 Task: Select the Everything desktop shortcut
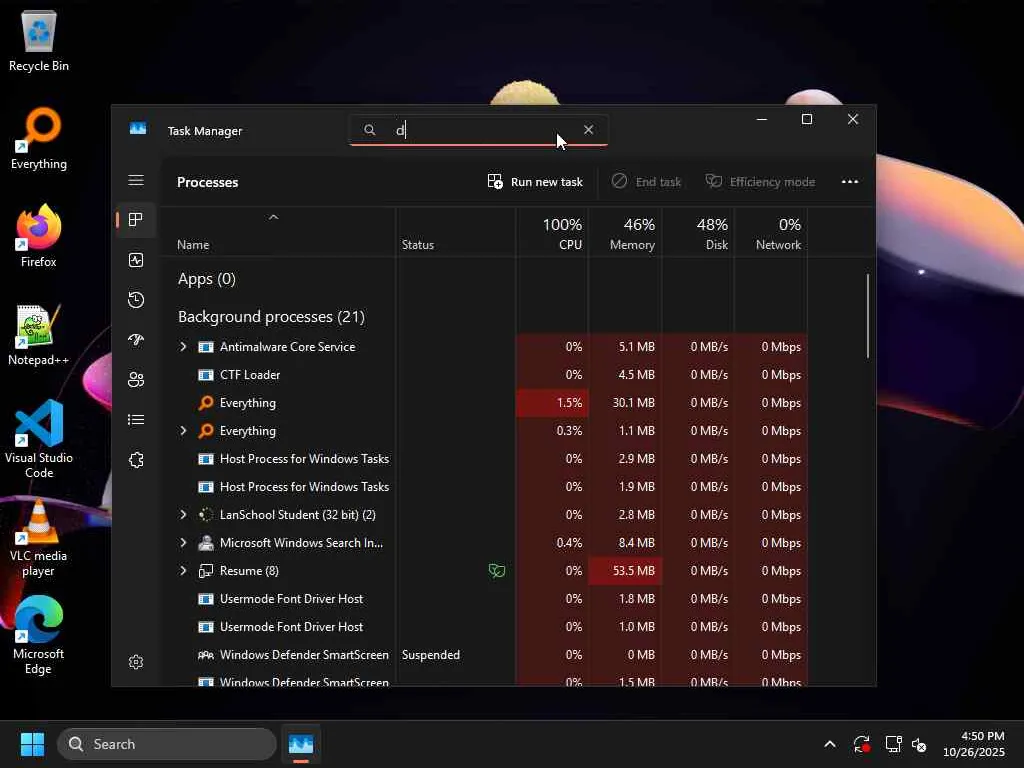pos(39,138)
